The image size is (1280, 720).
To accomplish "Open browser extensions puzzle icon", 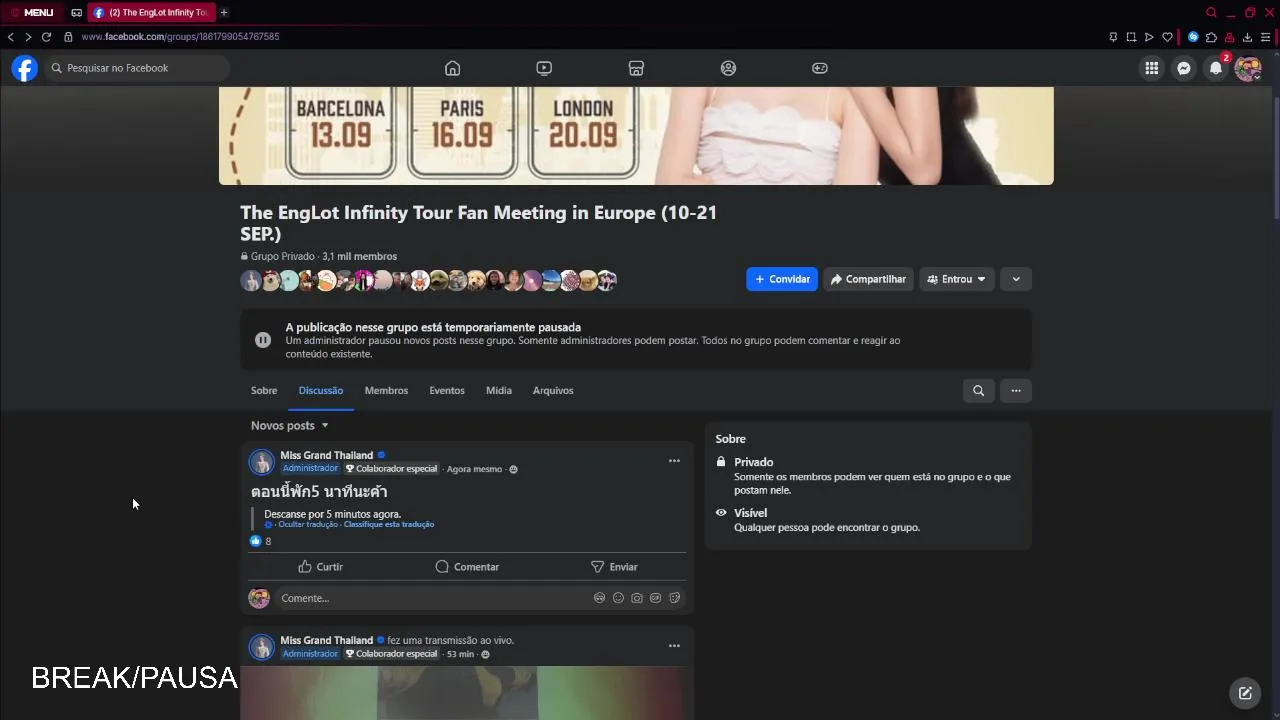I will [1211, 37].
